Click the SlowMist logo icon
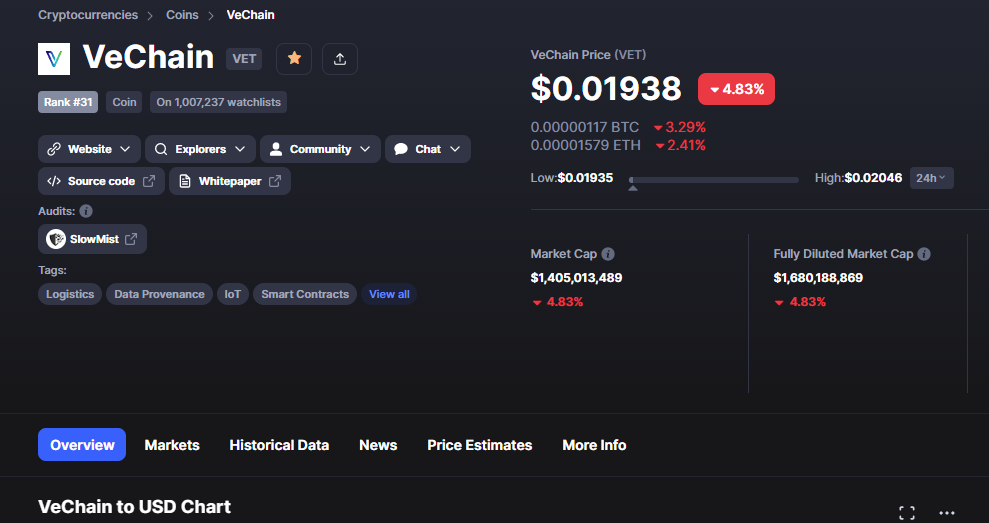The image size is (989, 523). point(56,239)
